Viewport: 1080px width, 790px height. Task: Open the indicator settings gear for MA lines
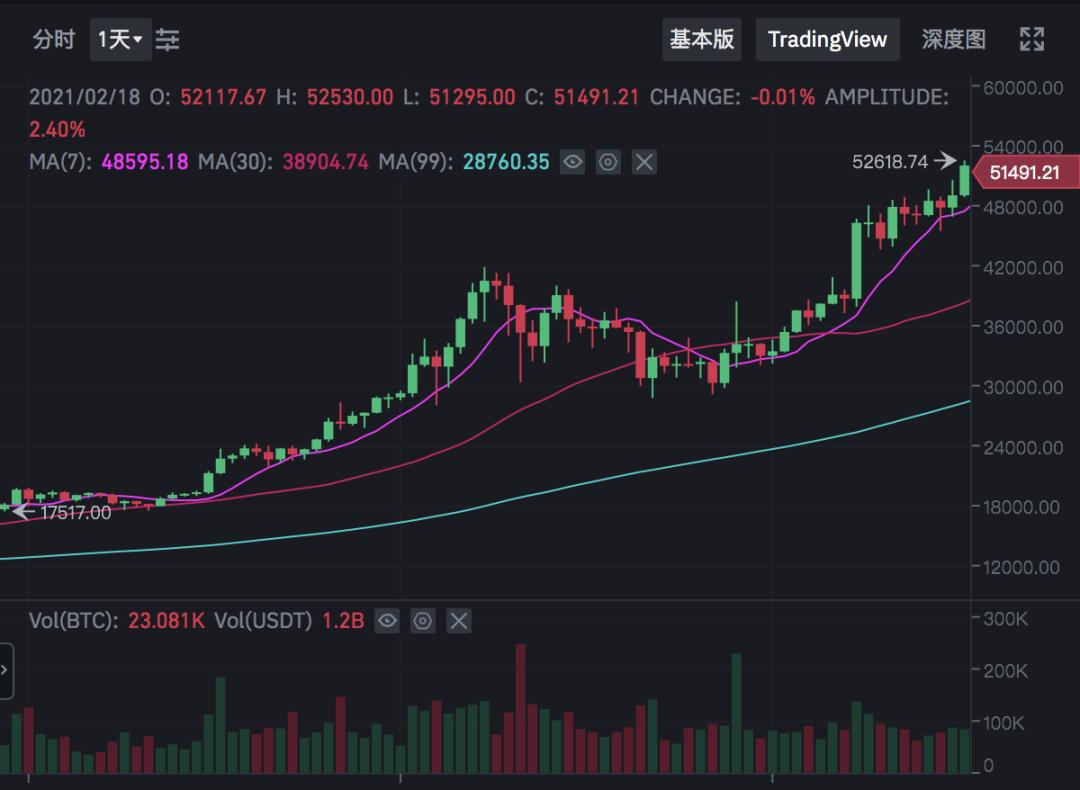point(608,162)
